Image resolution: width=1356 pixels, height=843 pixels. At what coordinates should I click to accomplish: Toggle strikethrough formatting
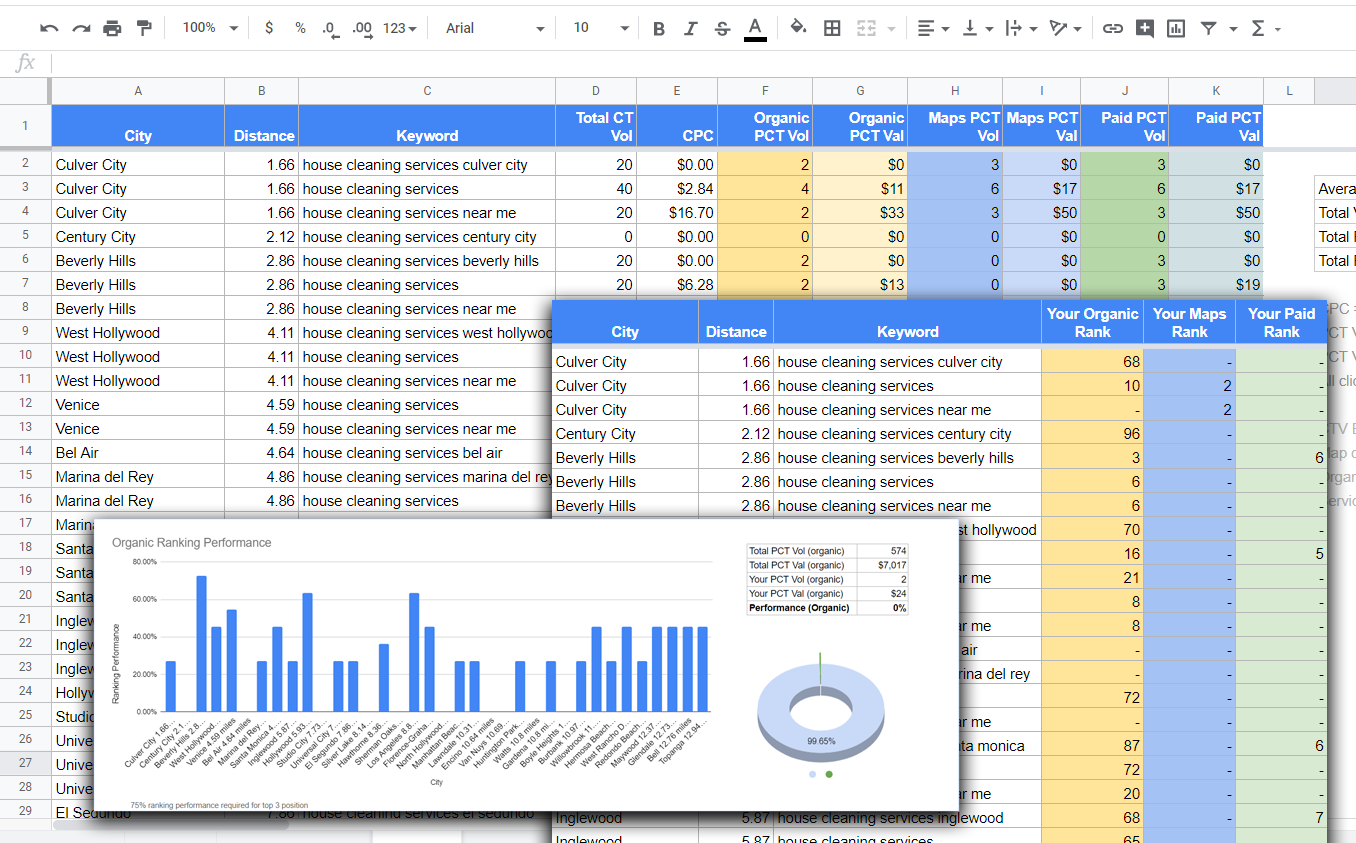click(x=722, y=28)
